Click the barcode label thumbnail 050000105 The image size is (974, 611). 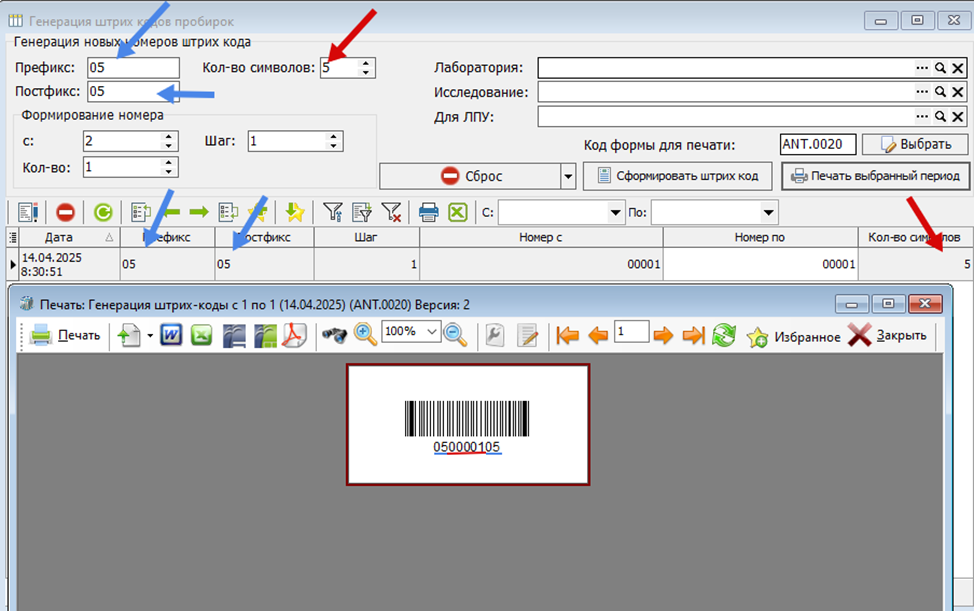pyautogui.click(x=468, y=425)
